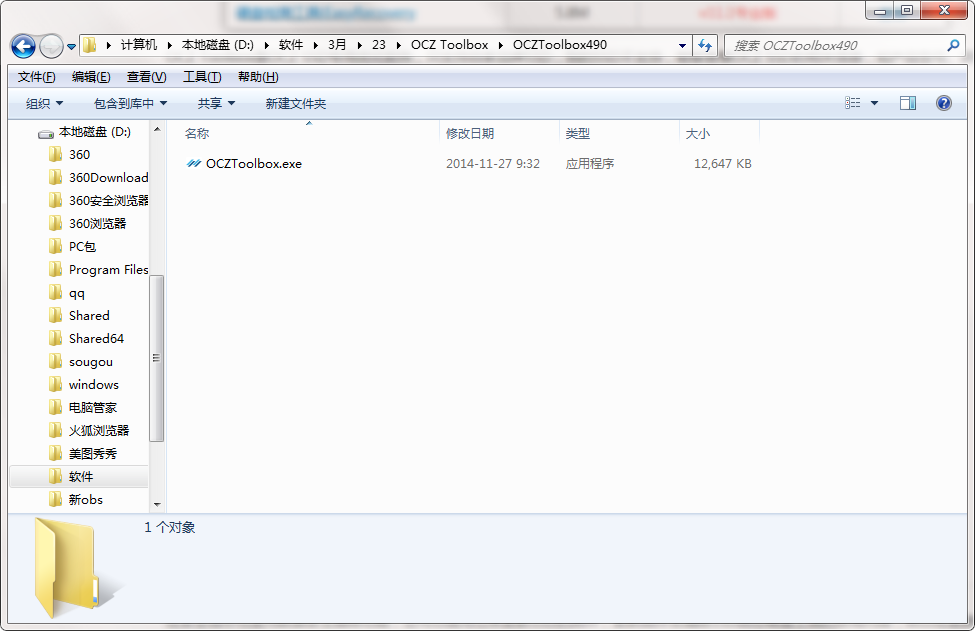The width and height of the screenshot is (975, 631).
Task: Click the navigation pane scroll down arrow
Action: tap(157, 504)
